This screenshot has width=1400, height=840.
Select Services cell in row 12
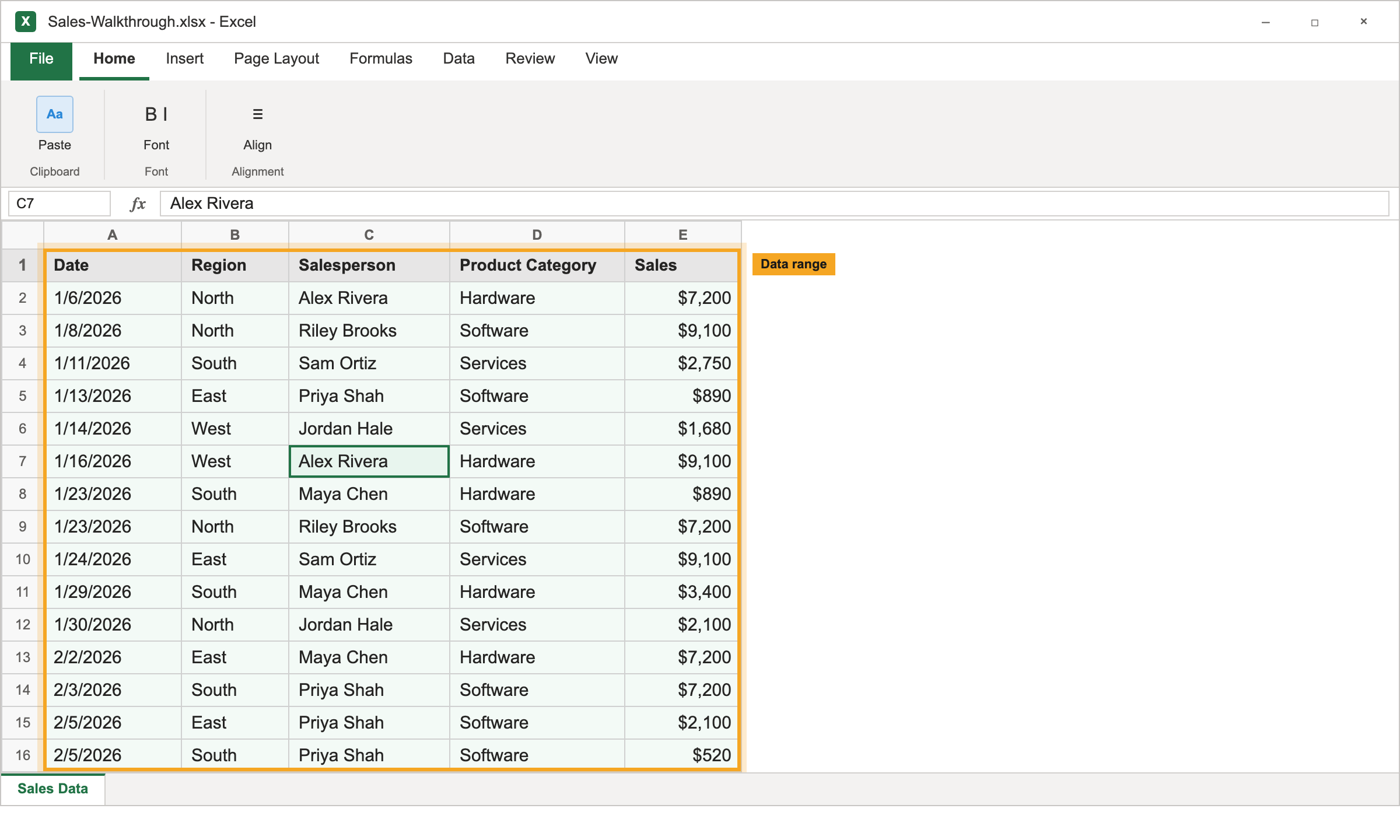537,625
